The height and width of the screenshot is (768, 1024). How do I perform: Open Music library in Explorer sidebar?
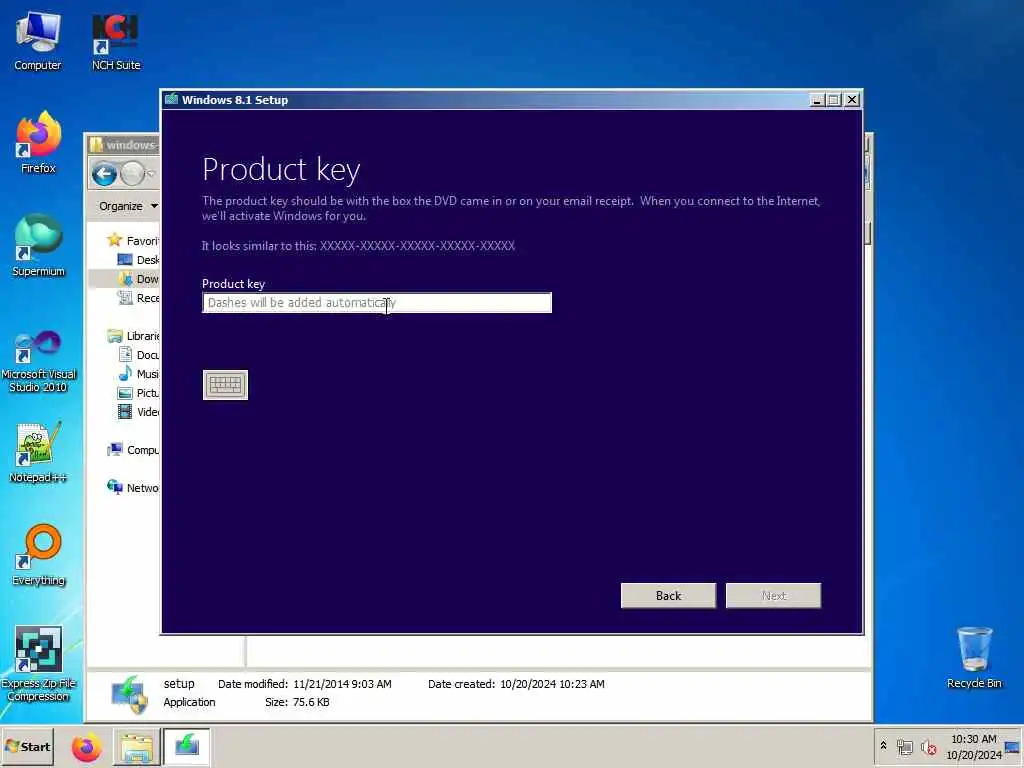point(138,374)
